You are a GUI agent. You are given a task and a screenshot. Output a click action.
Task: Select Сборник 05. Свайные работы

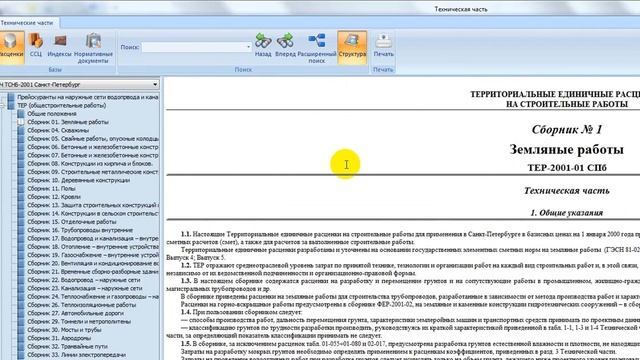(x=93, y=139)
